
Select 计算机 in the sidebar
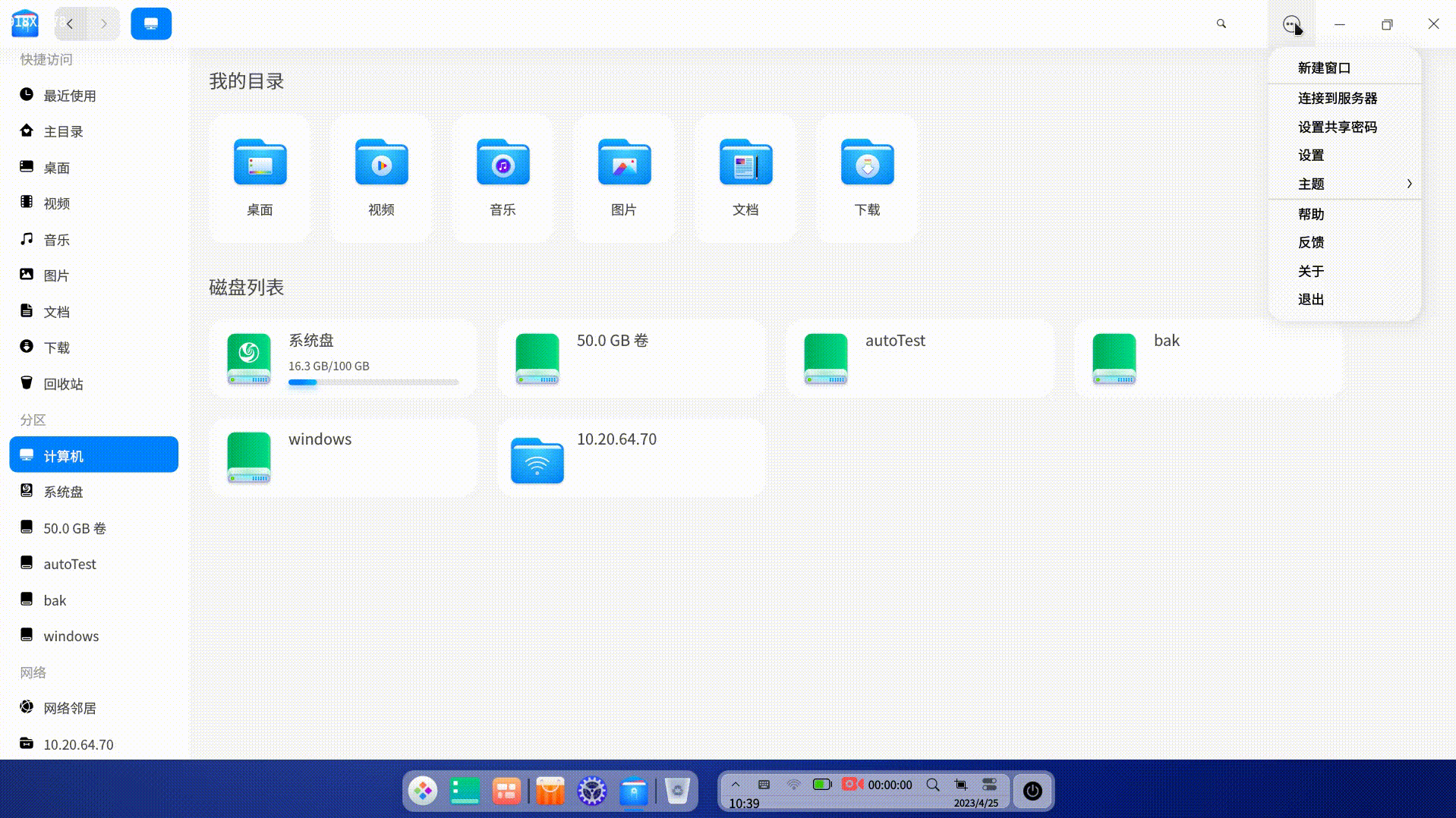(94, 455)
